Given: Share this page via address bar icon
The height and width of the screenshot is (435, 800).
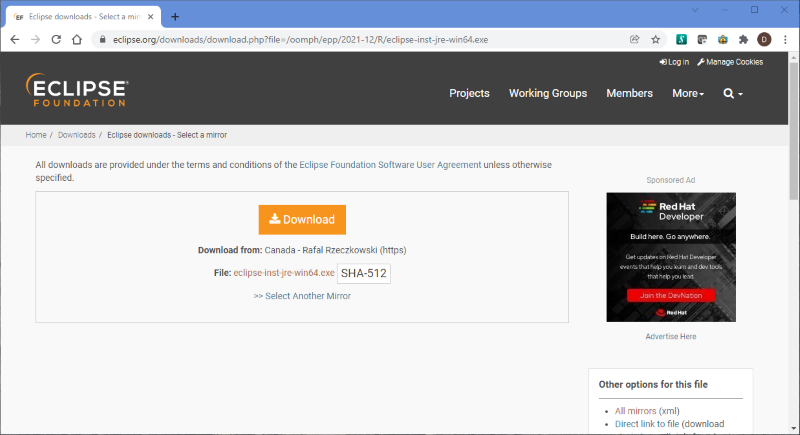Looking at the screenshot, I should coord(635,40).
